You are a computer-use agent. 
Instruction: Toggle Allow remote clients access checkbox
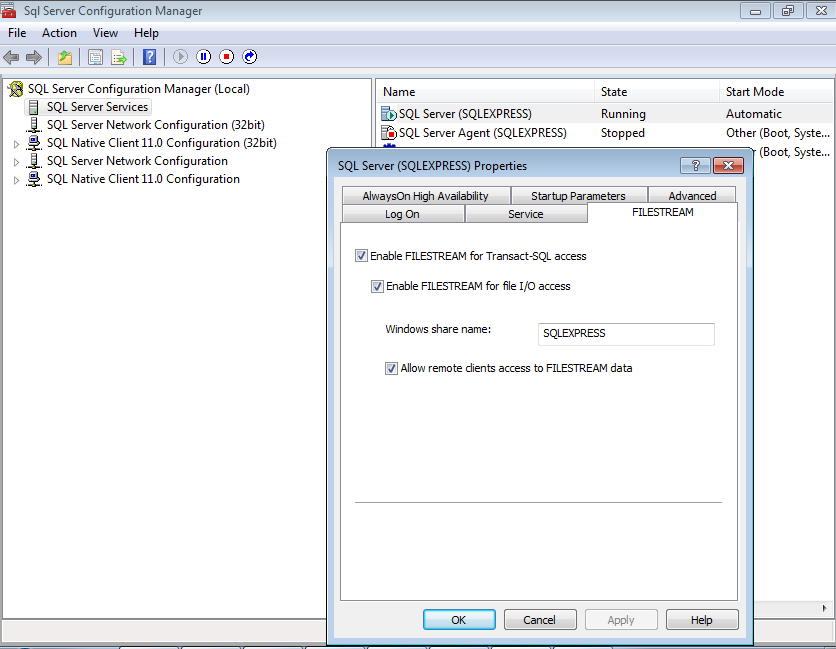[391, 368]
